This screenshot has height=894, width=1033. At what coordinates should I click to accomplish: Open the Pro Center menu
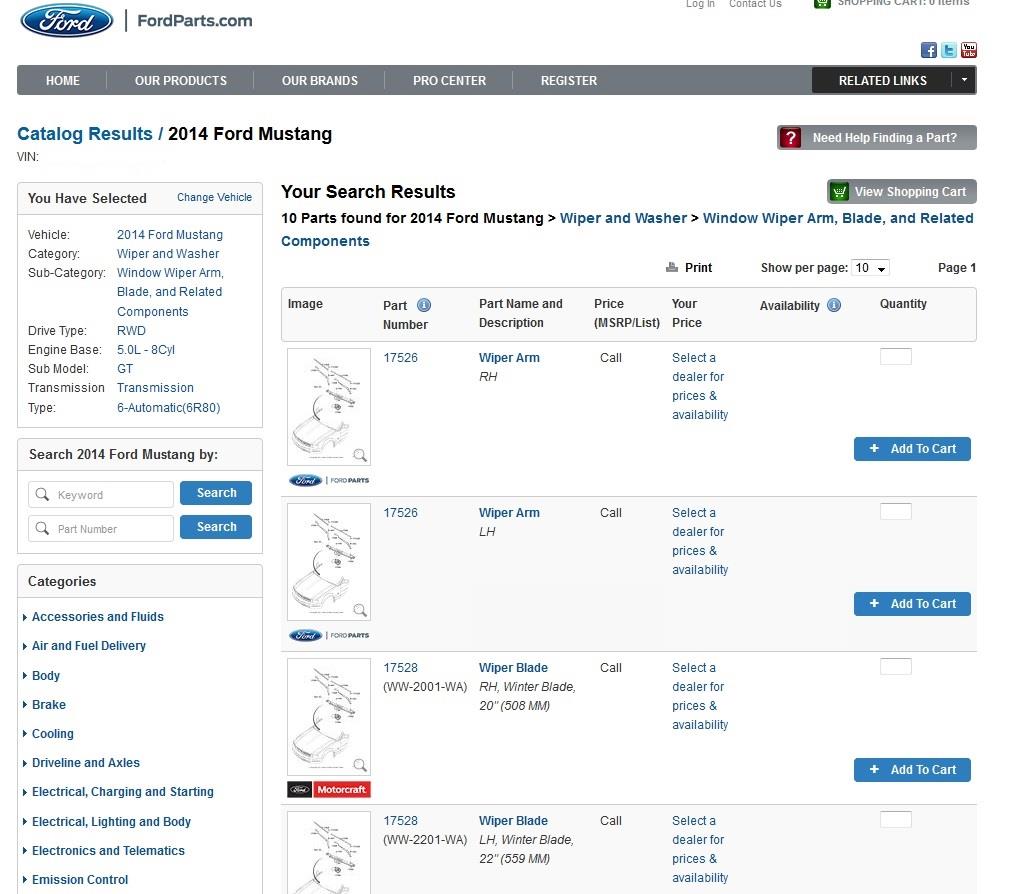coord(449,80)
